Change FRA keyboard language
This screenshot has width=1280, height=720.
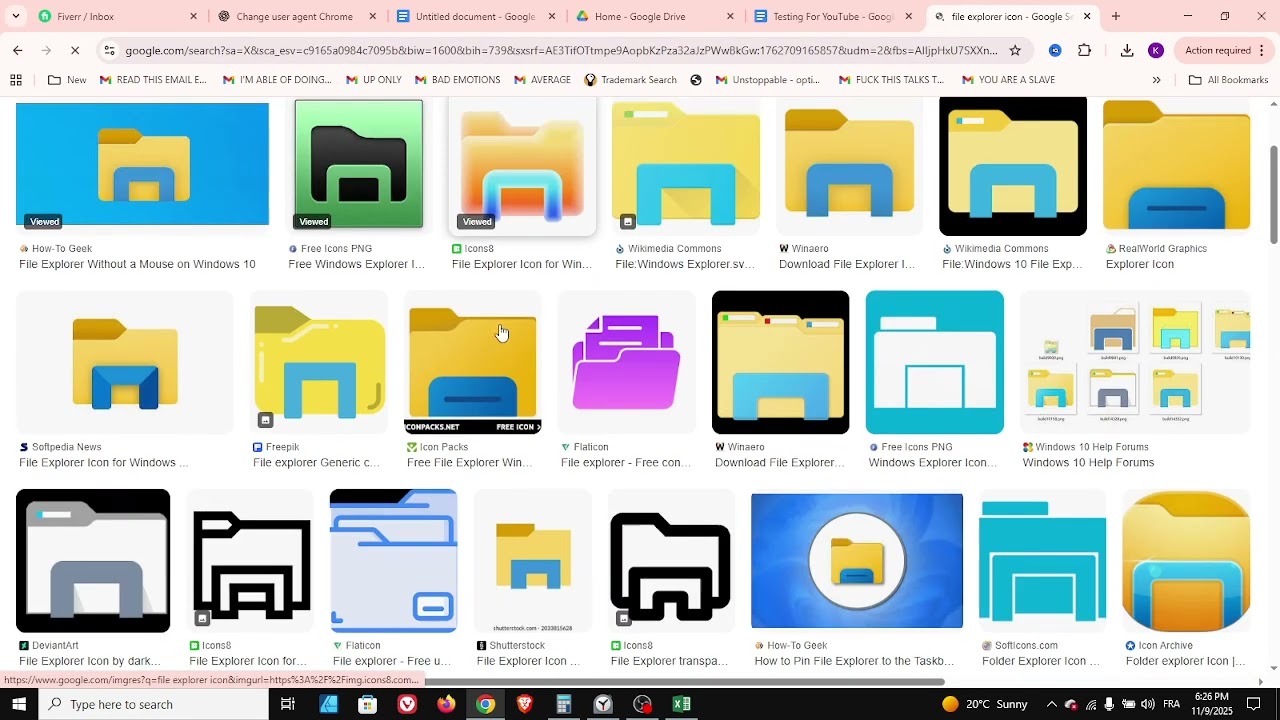click(x=1171, y=704)
